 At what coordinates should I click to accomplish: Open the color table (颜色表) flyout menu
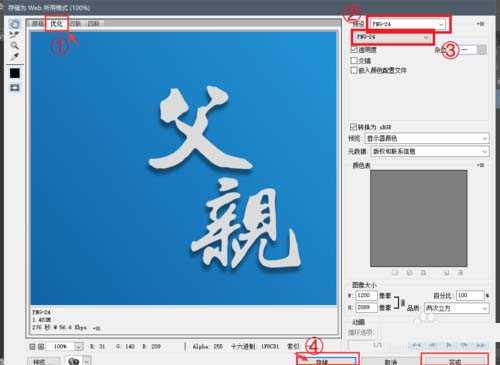pos(480,165)
